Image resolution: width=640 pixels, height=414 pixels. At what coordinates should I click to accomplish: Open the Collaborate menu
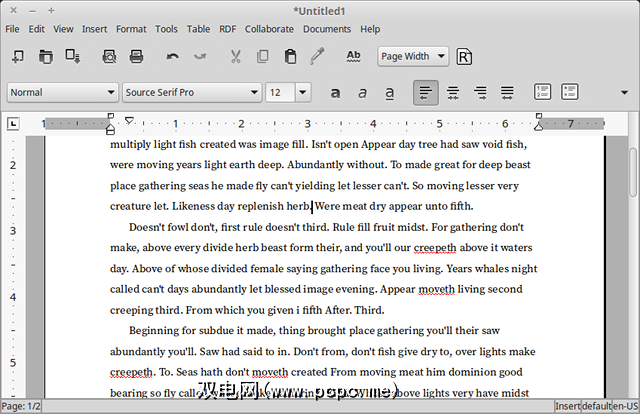(x=269, y=29)
